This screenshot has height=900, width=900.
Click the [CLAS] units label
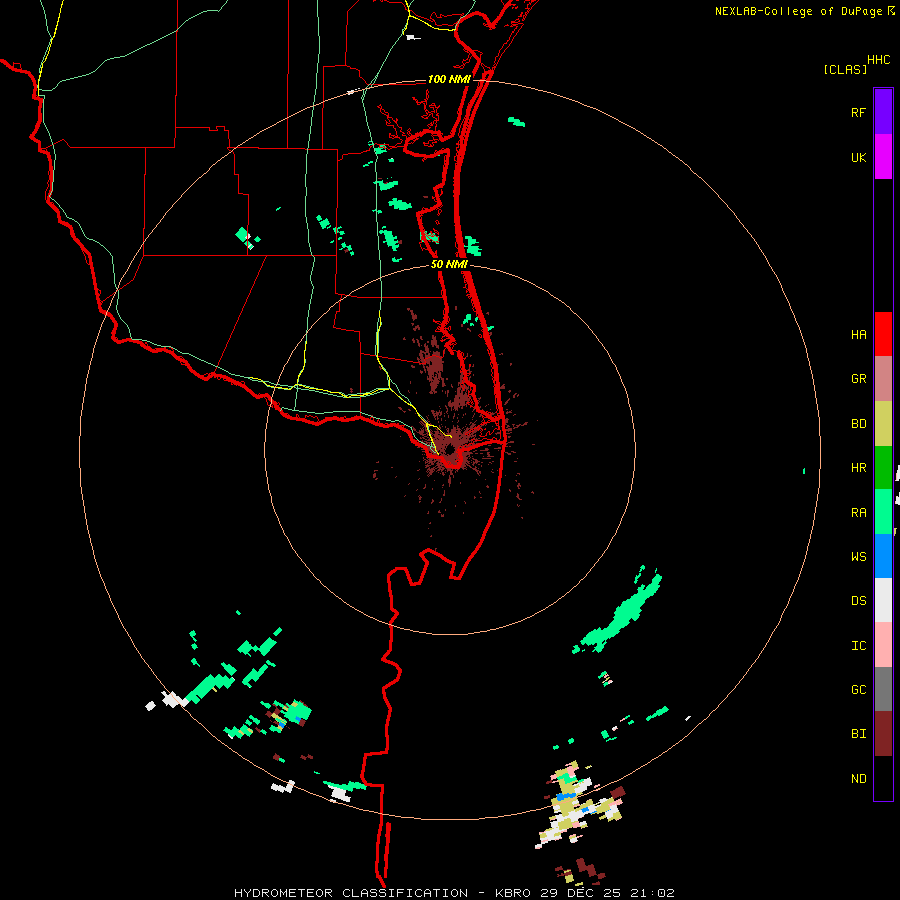tap(845, 69)
